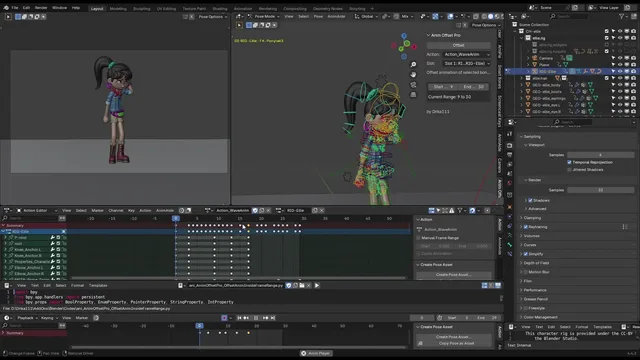This screenshot has width=640, height=360.
Task: Click the navigation gizmo in the 3D viewport
Action: click(404, 46)
